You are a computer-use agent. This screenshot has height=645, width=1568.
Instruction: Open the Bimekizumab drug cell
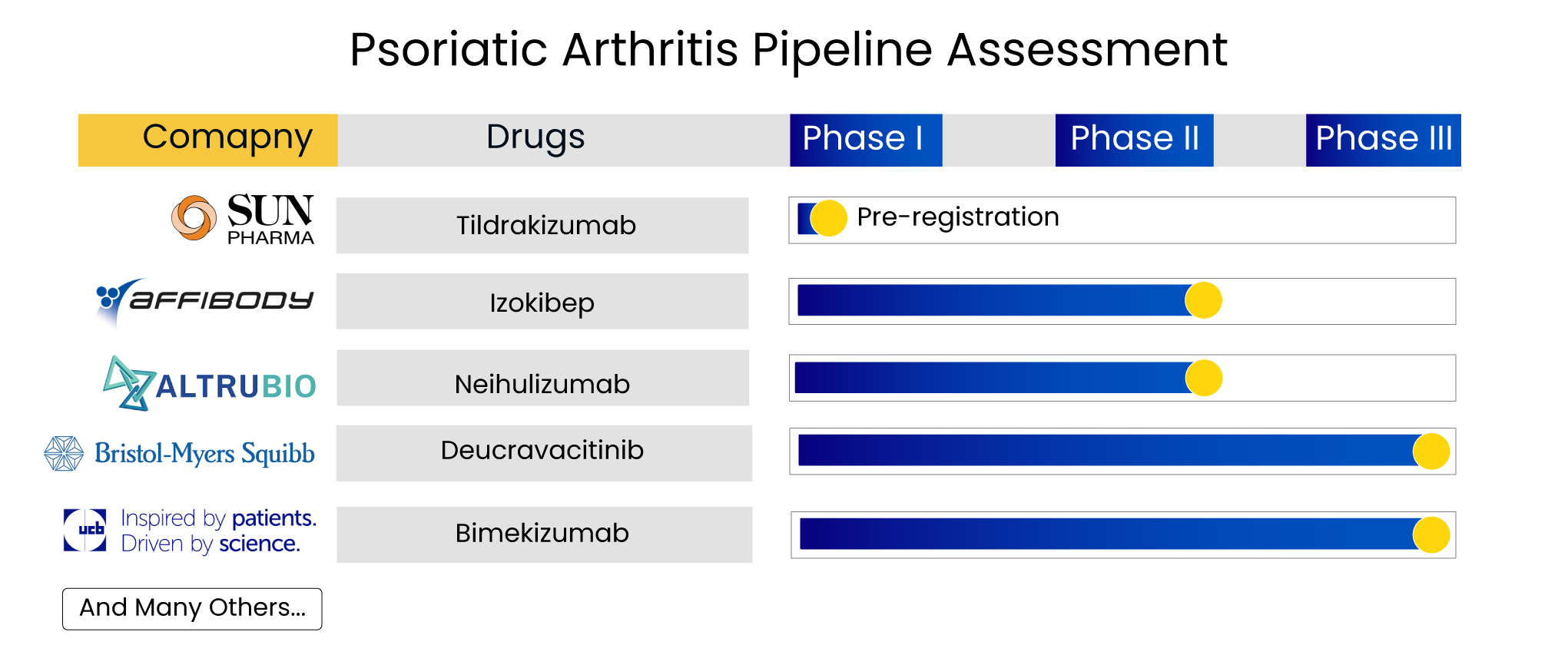point(543,534)
